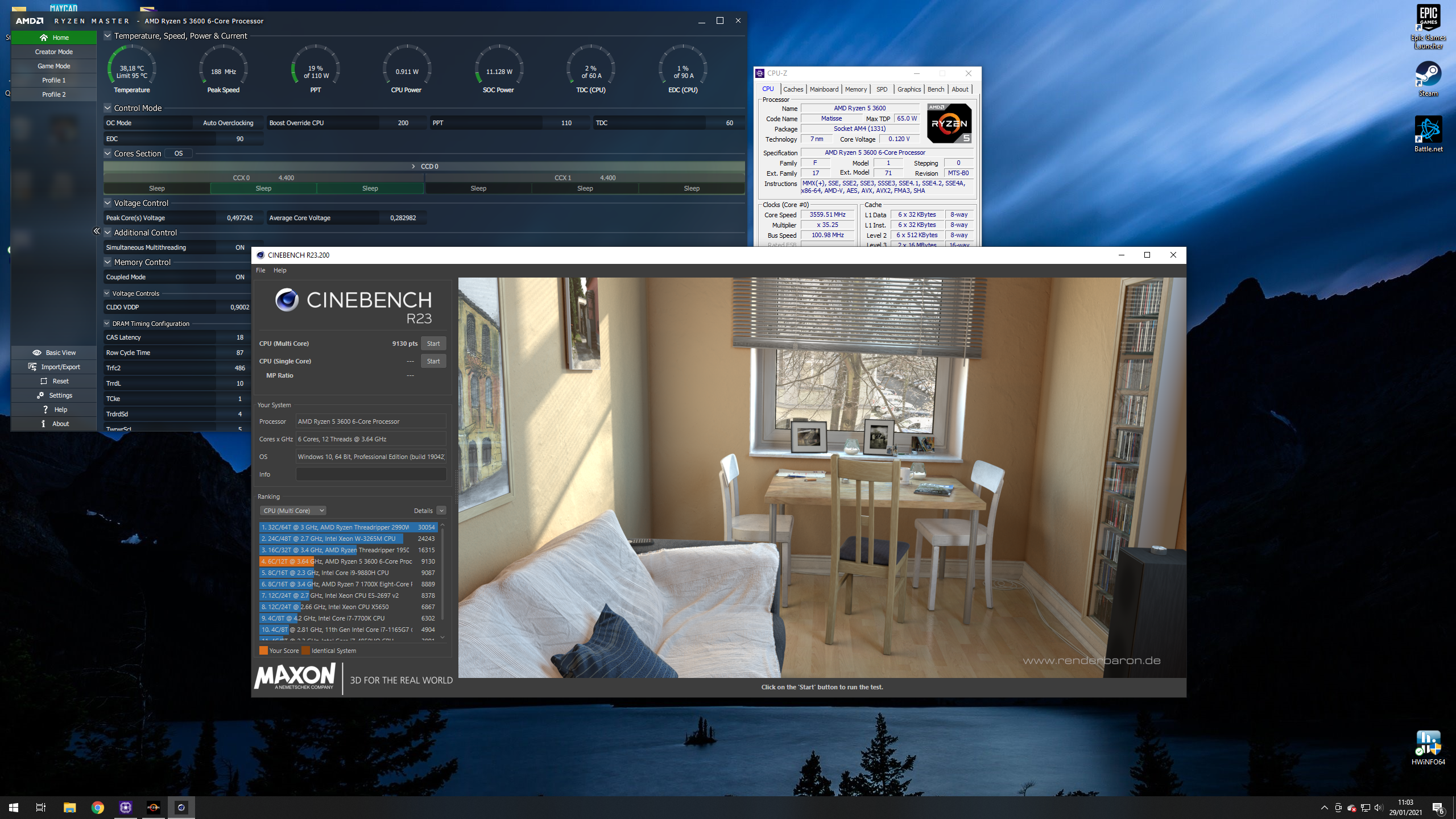1456x819 pixels.
Task: Toggle Simultaneous Multithreading ON switch
Action: pyautogui.click(x=239, y=247)
